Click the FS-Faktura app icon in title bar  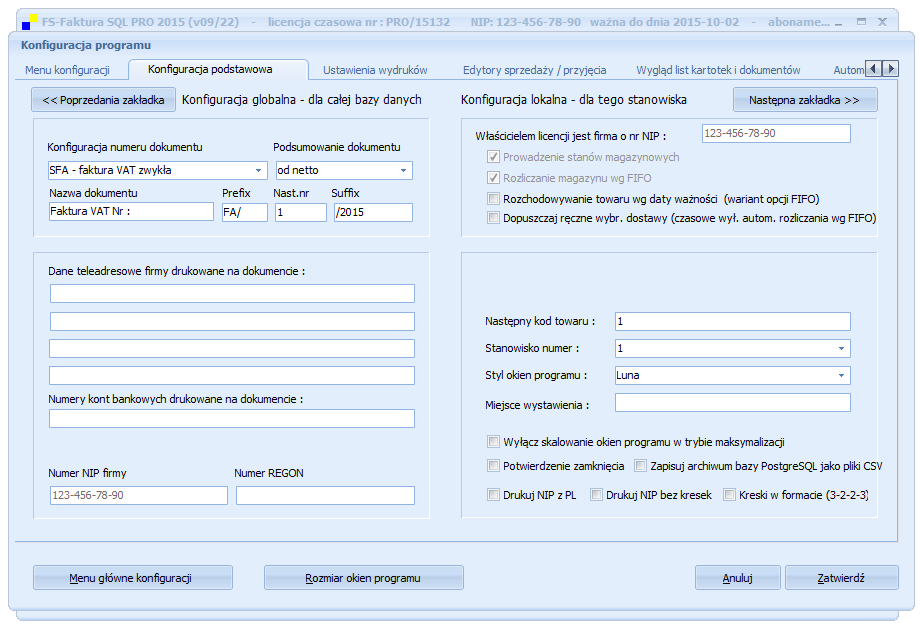tap(29, 22)
